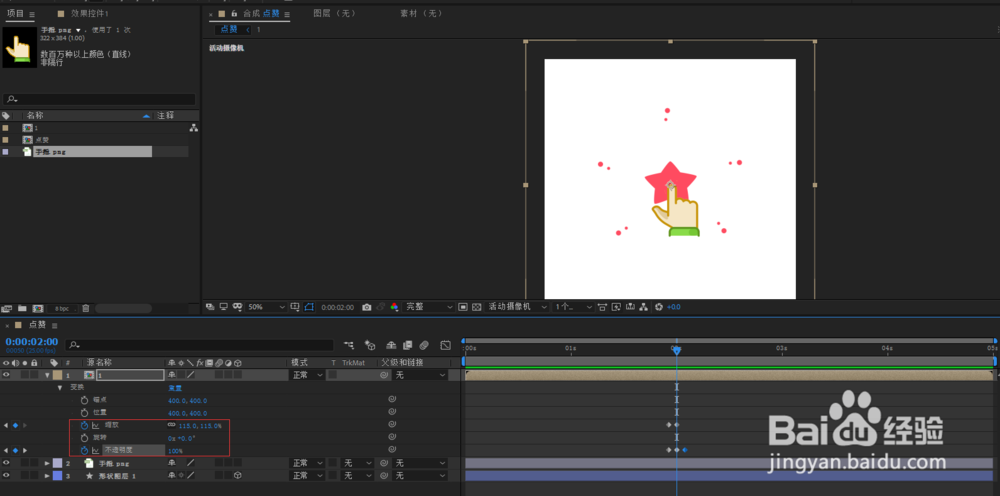Open the show channel RGB color icon
The image size is (1000, 496).
pos(394,307)
